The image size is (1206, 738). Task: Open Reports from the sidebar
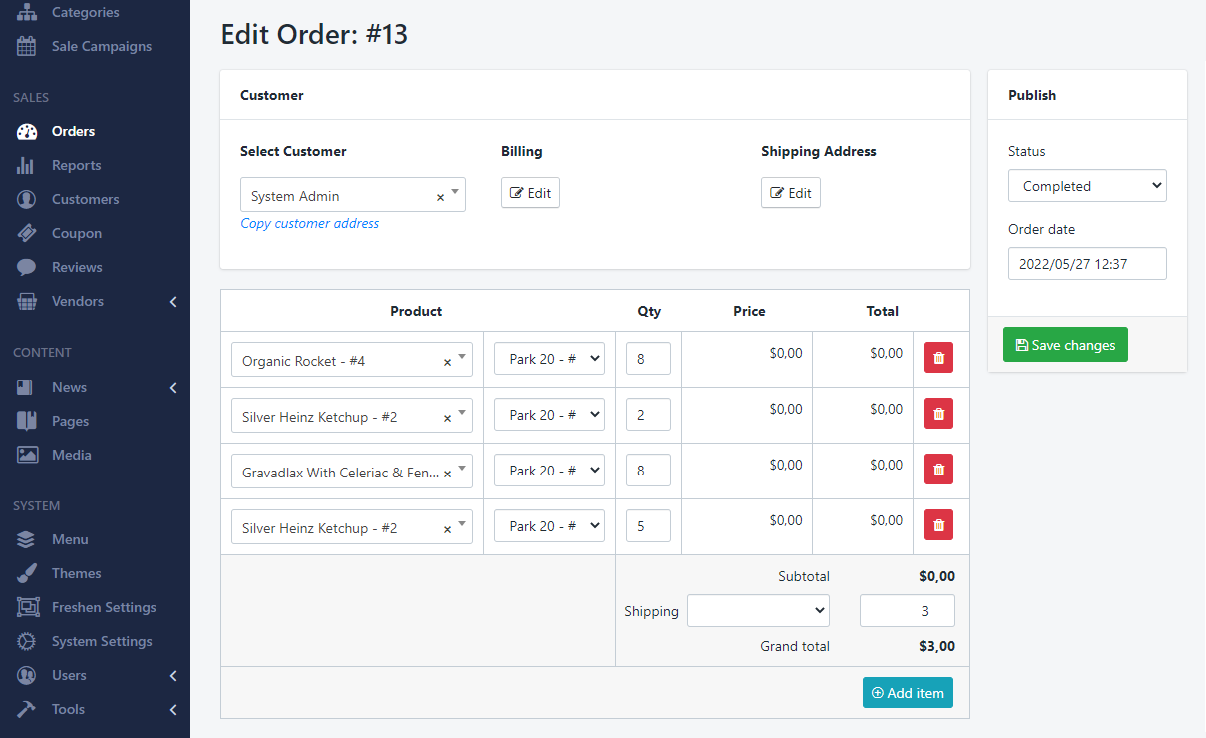(76, 165)
